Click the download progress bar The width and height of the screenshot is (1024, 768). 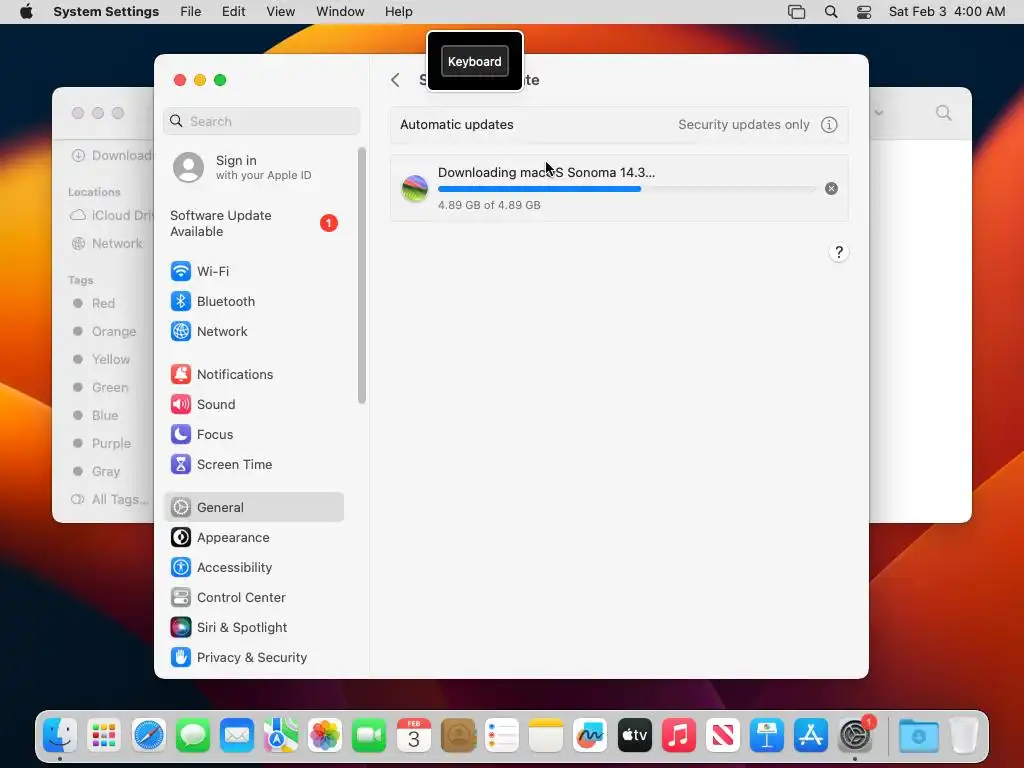(x=627, y=189)
